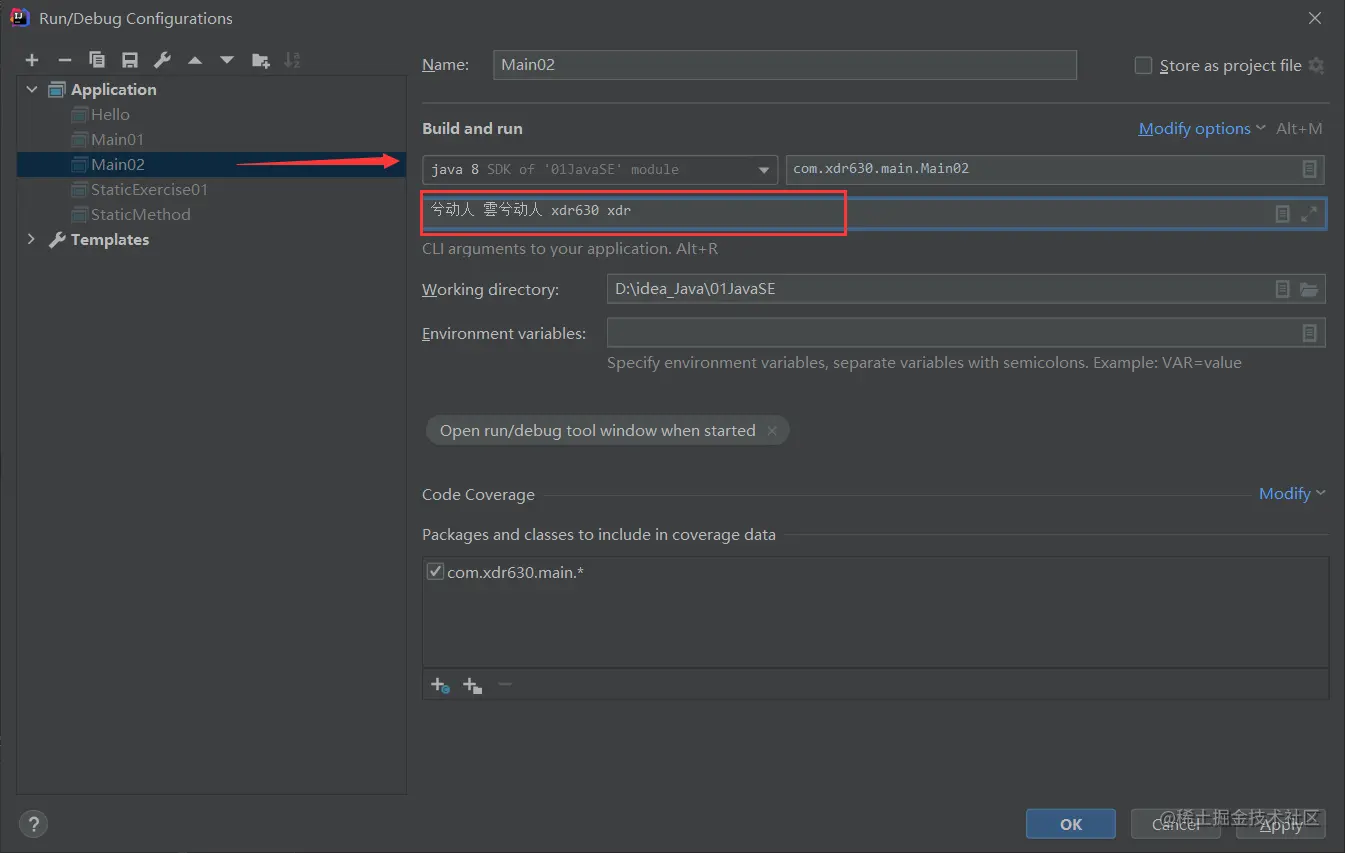The width and height of the screenshot is (1345, 853).
Task: Move configuration up with arrow icon
Action: (x=195, y=60)
